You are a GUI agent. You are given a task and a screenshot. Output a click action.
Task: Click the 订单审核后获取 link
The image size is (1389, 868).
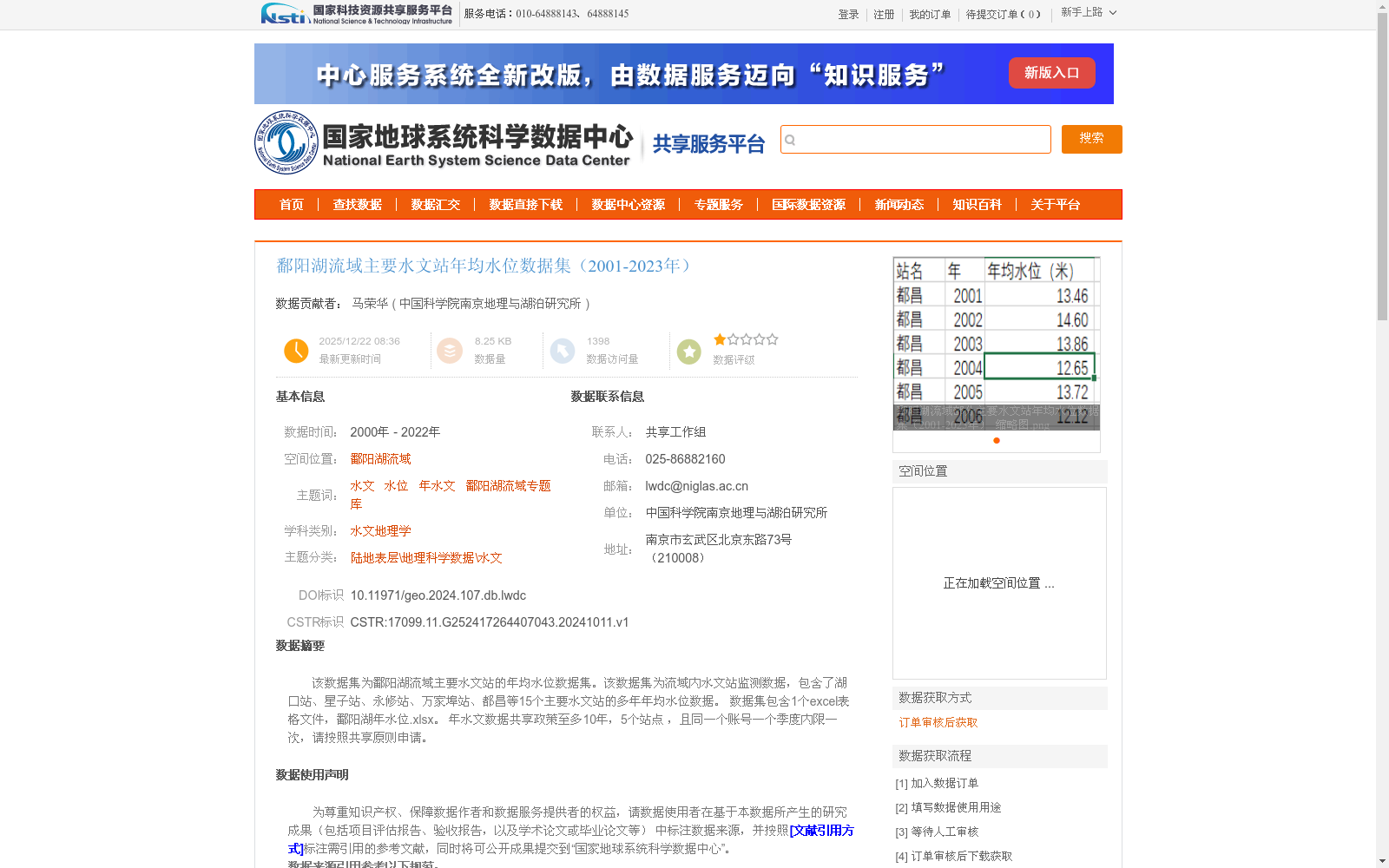pyautogui.click(x=938, y=722)
